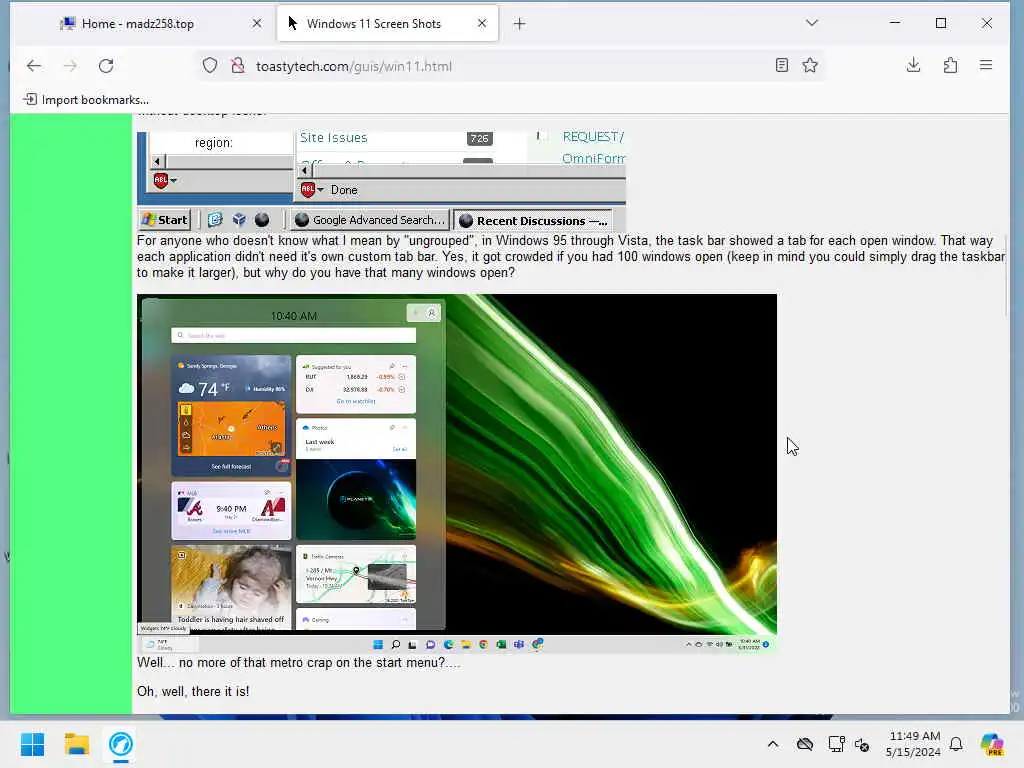Launch Copilot preview from taskbar
This screenshot has height=768, width=1024.
(992, 744)
